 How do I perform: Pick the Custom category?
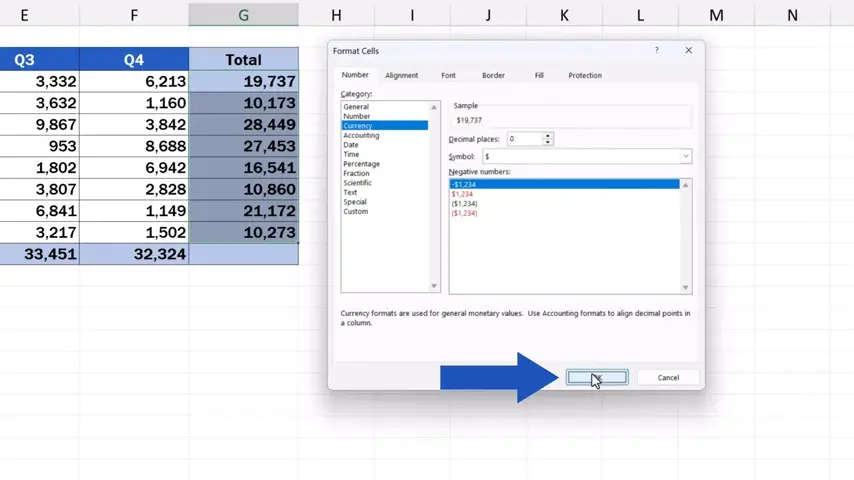click(356, 211)
